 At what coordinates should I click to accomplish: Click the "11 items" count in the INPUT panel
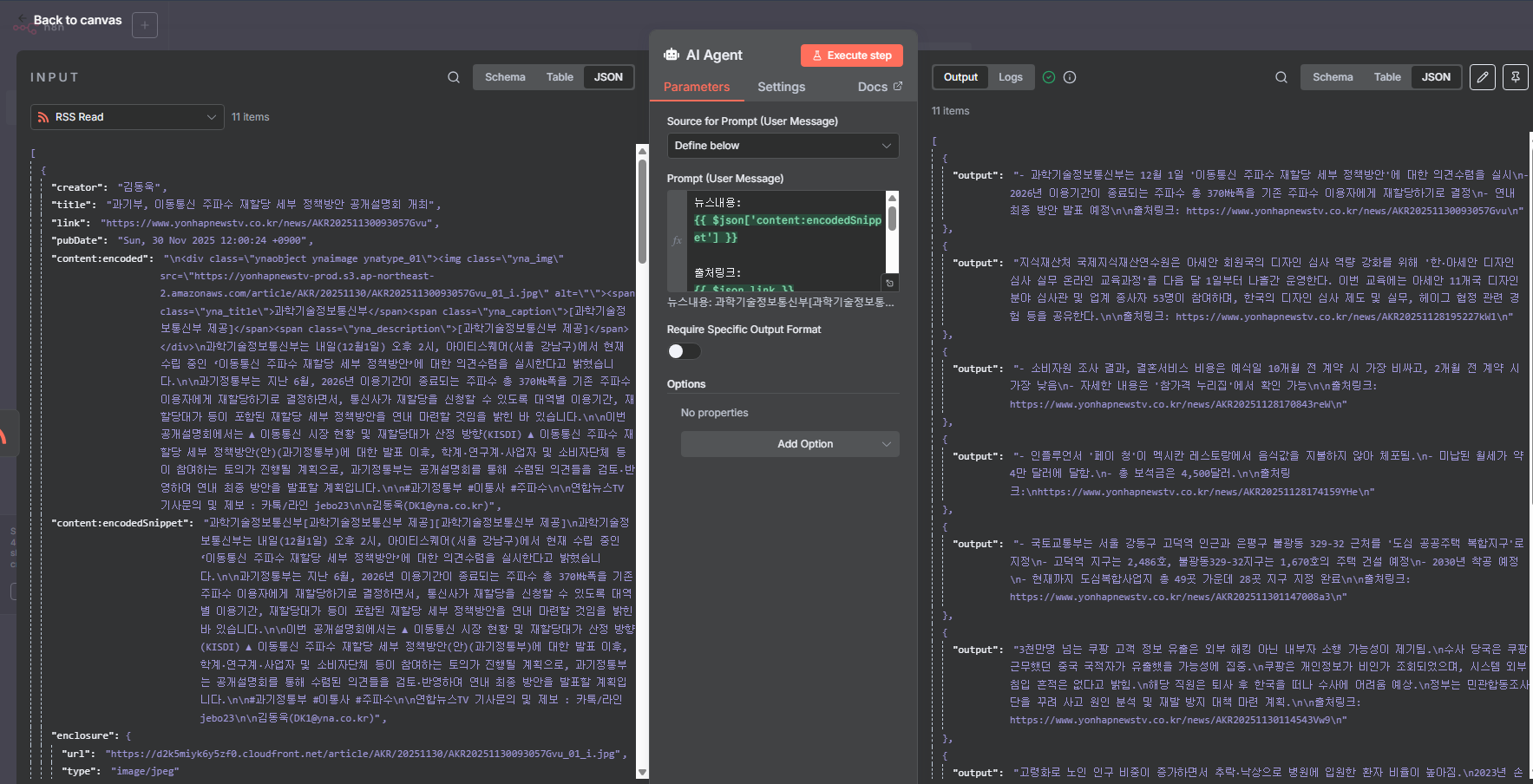click(x=250, y=117)
